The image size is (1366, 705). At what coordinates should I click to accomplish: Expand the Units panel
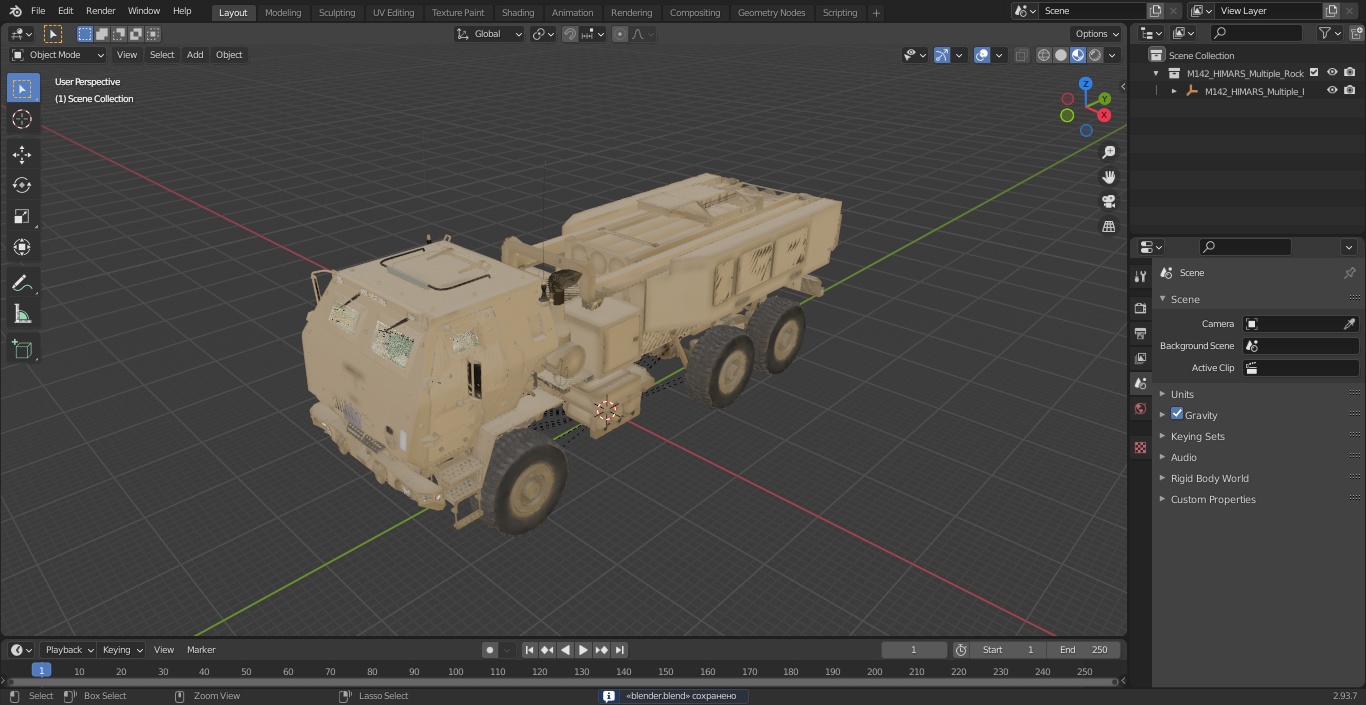click(x=1182, y=394)
